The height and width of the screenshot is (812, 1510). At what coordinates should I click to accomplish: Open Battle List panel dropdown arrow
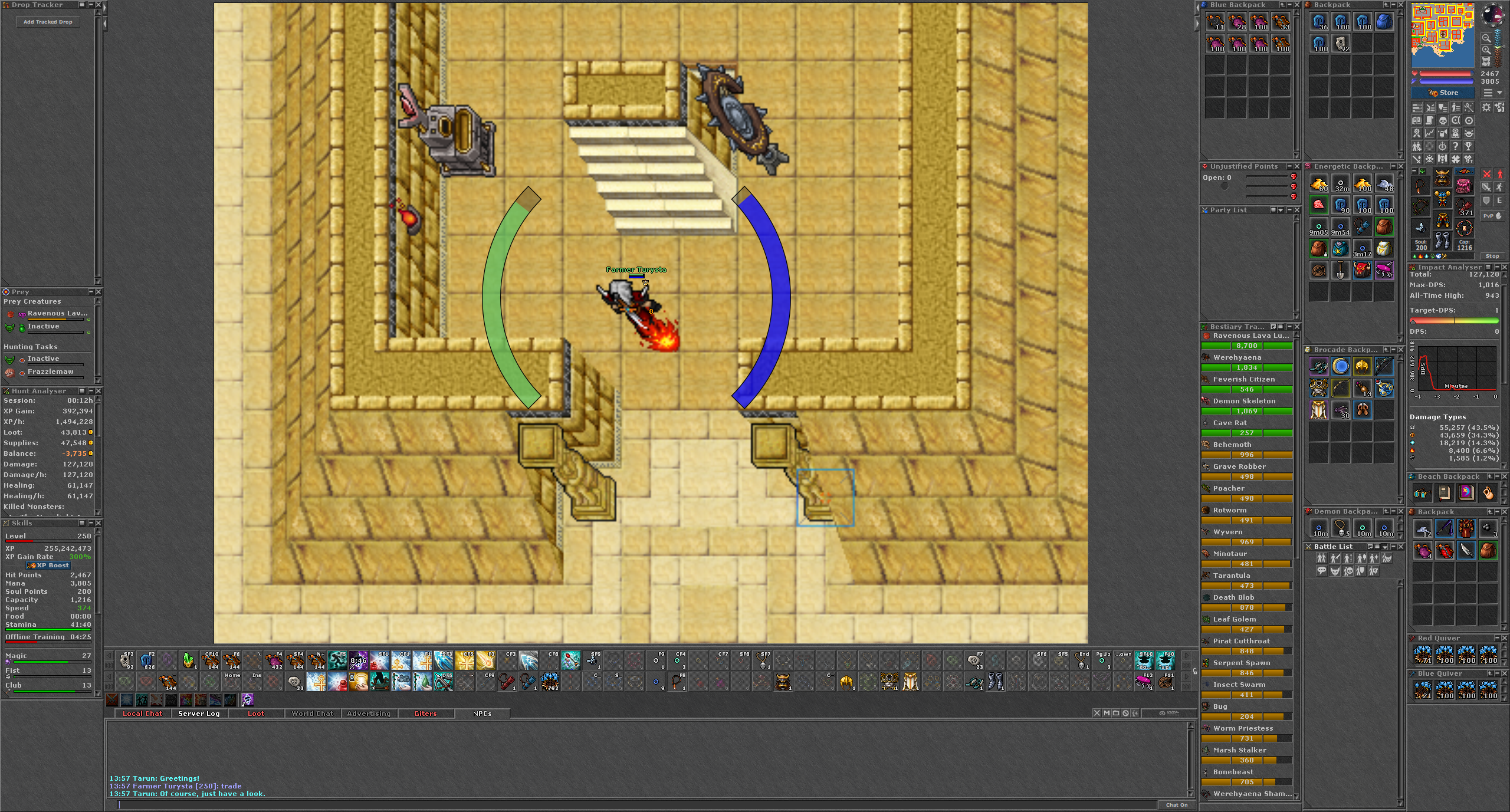1384,547
